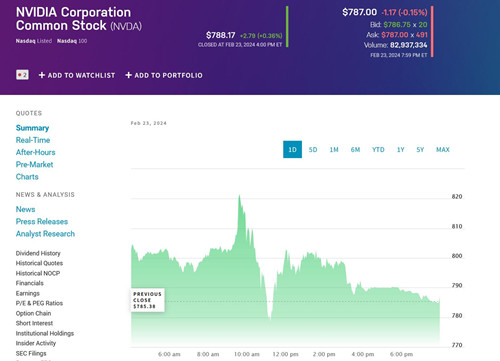Select the YTD chart range
Screen dimensions: 500x361
[x=378, y=150]
